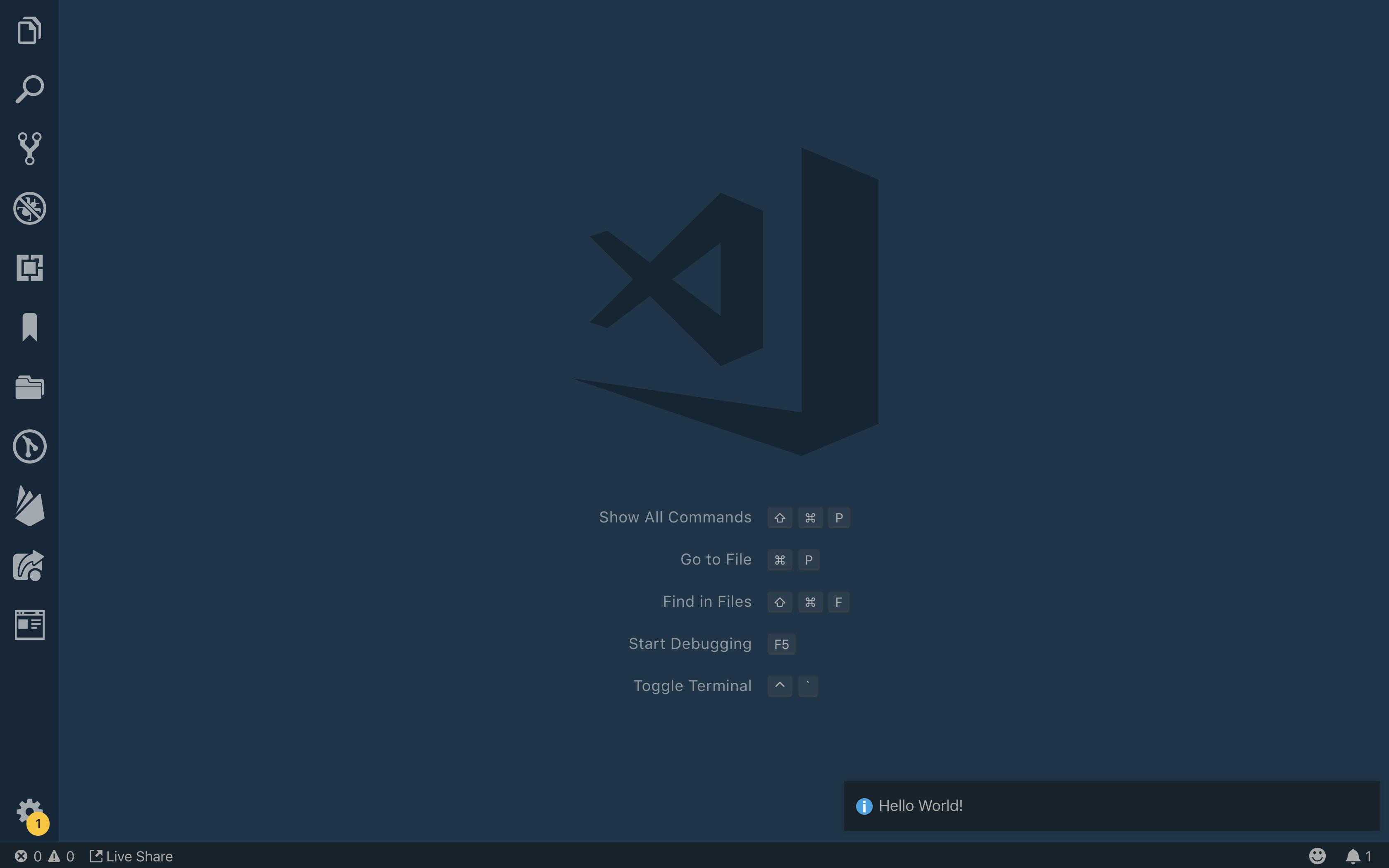The height and width of the screenshot is (868, 1389).
Task: Open the Source Control view
Action: tap(29, 148)
